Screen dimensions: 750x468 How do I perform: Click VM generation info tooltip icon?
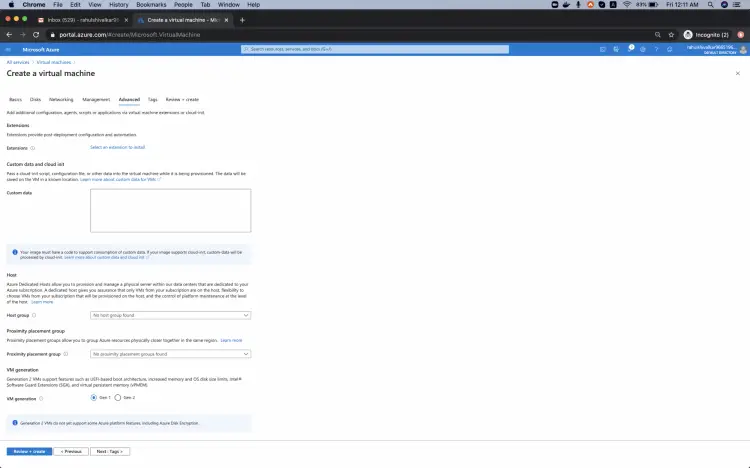41,399
